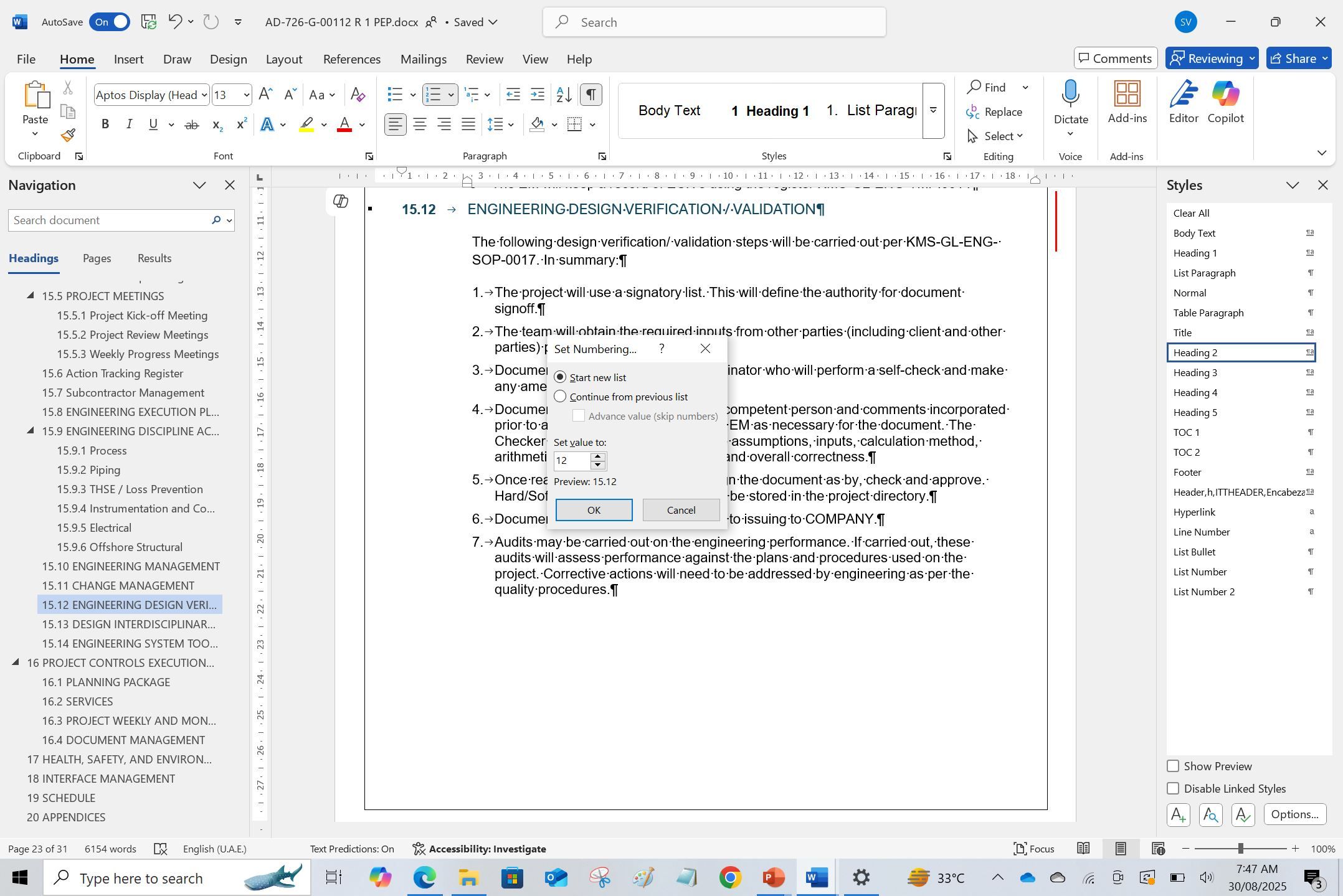Image resolution: width=1343 pixels, height=896 pixels.
Task: Click the Sort icon in Paragraph group
Action: point(564,95)
